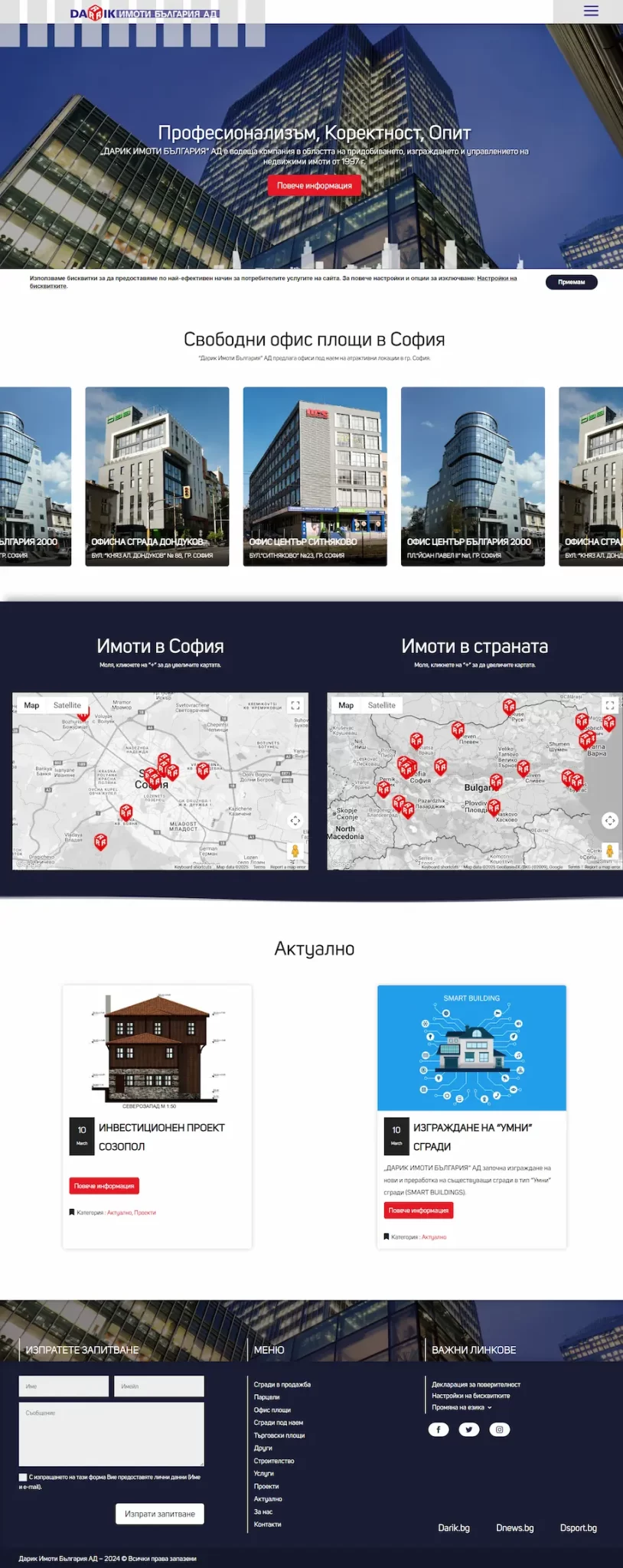
Task: Switch Sofia map to Satellite view
Action: pyautogui.click(x=67, y=705)
